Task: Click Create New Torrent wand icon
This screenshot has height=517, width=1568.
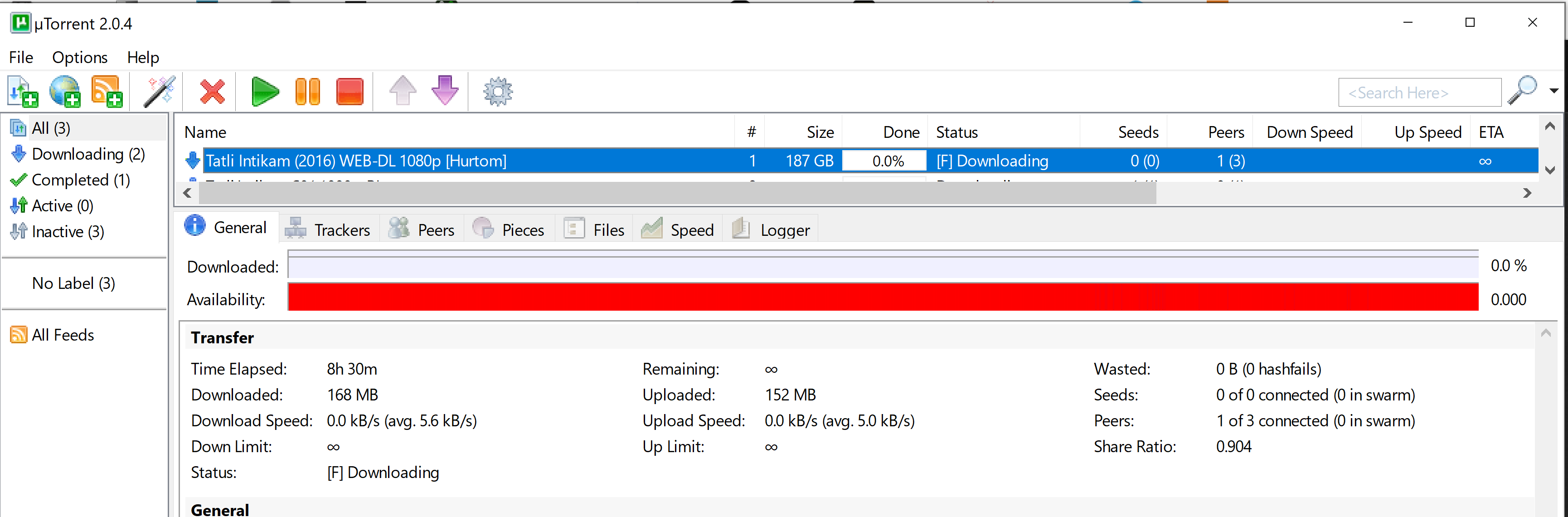Action: (160, 92)
